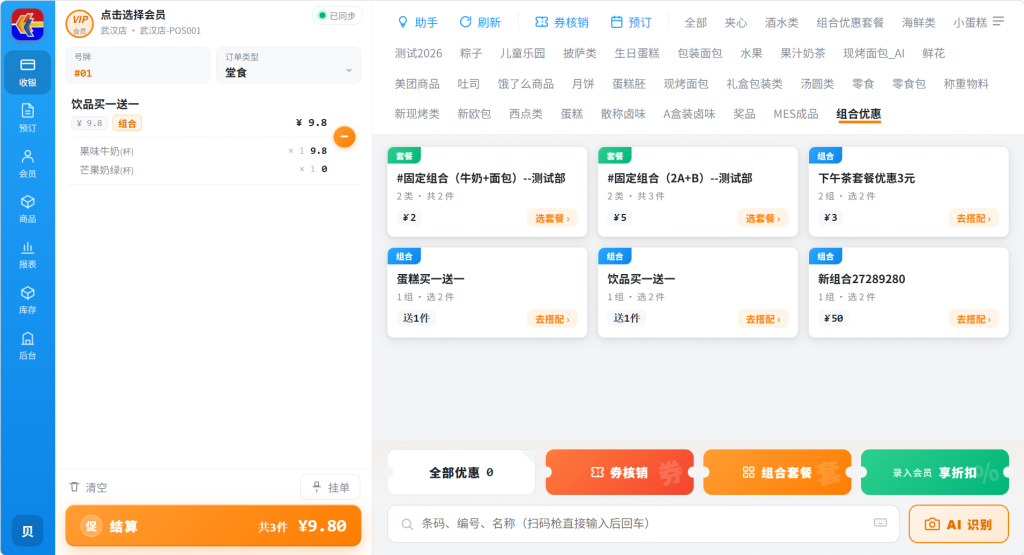Viewport: 1024px width, 555px height.
Task: Click 去搭配 on 新组合27289280 card
Action: (974, 319)
